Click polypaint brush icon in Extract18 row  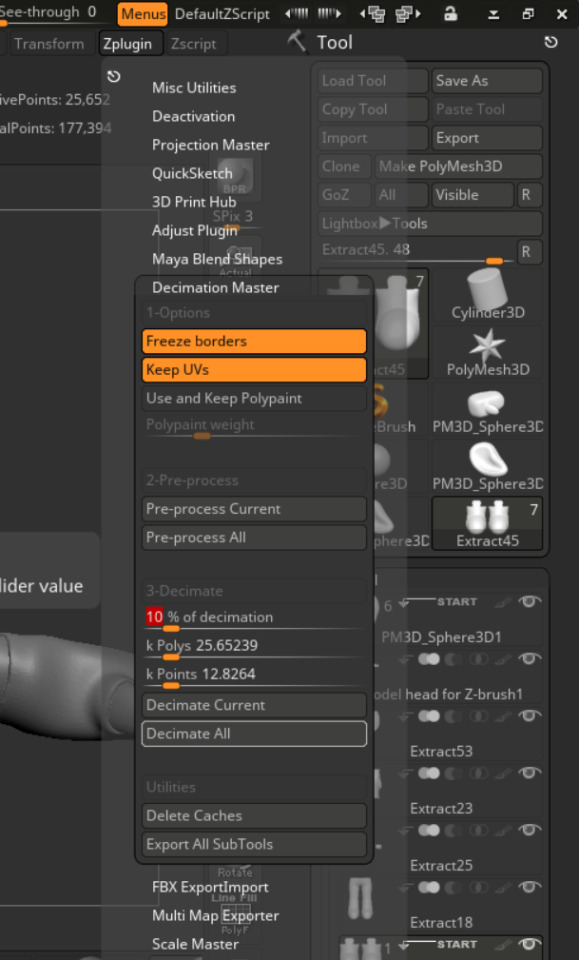pos(502,887)
